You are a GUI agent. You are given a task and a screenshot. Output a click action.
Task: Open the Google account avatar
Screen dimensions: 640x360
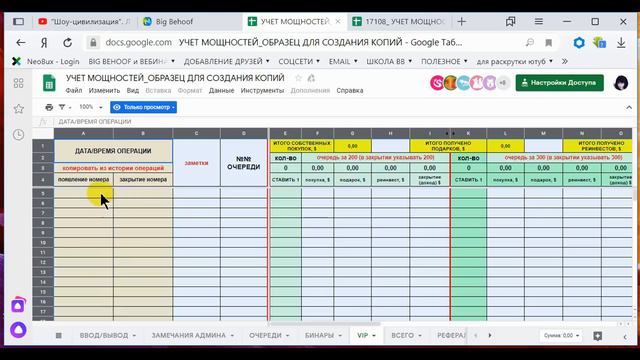(x=621, y=83)
